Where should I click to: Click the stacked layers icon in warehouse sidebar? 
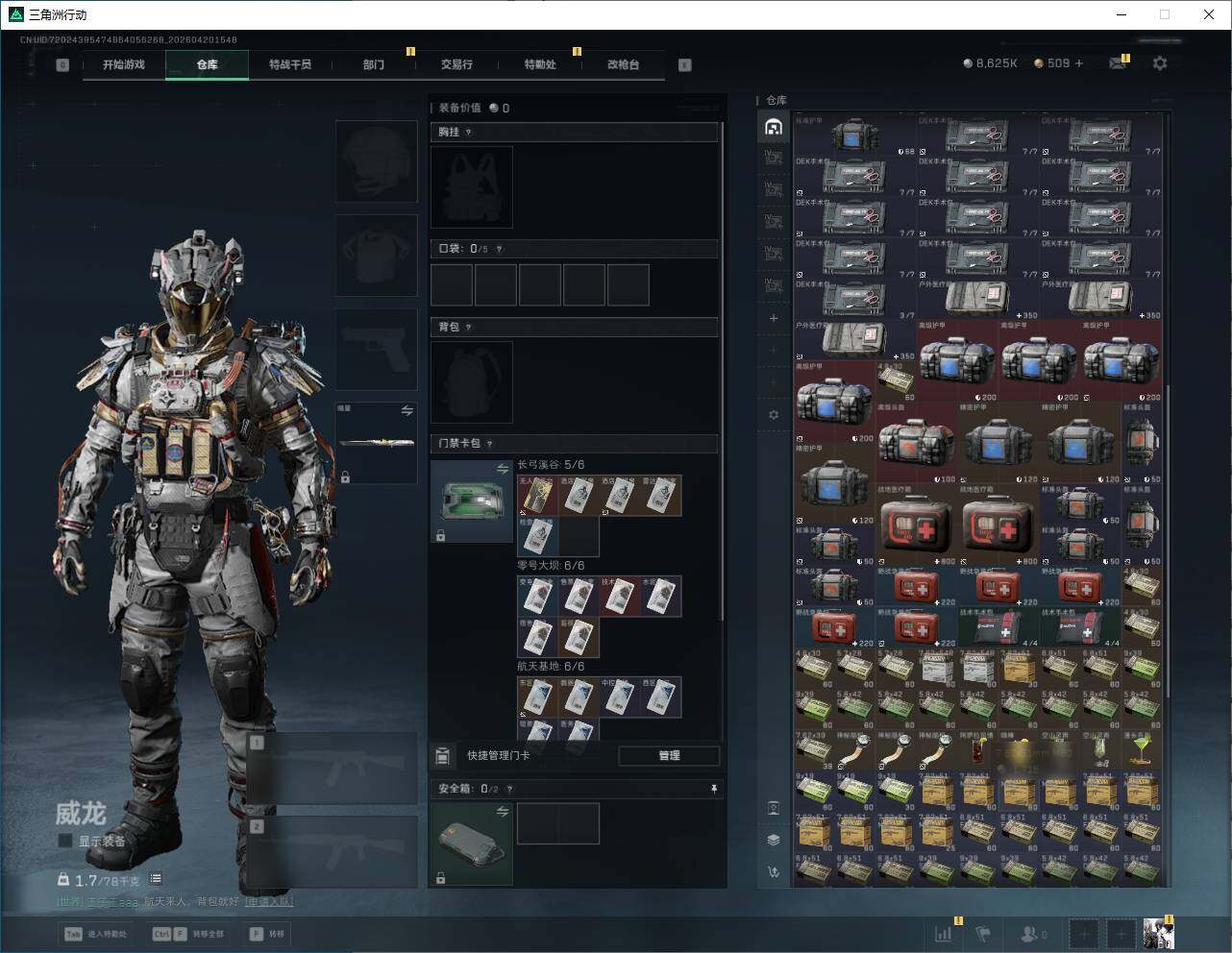[x=774, y=840]
